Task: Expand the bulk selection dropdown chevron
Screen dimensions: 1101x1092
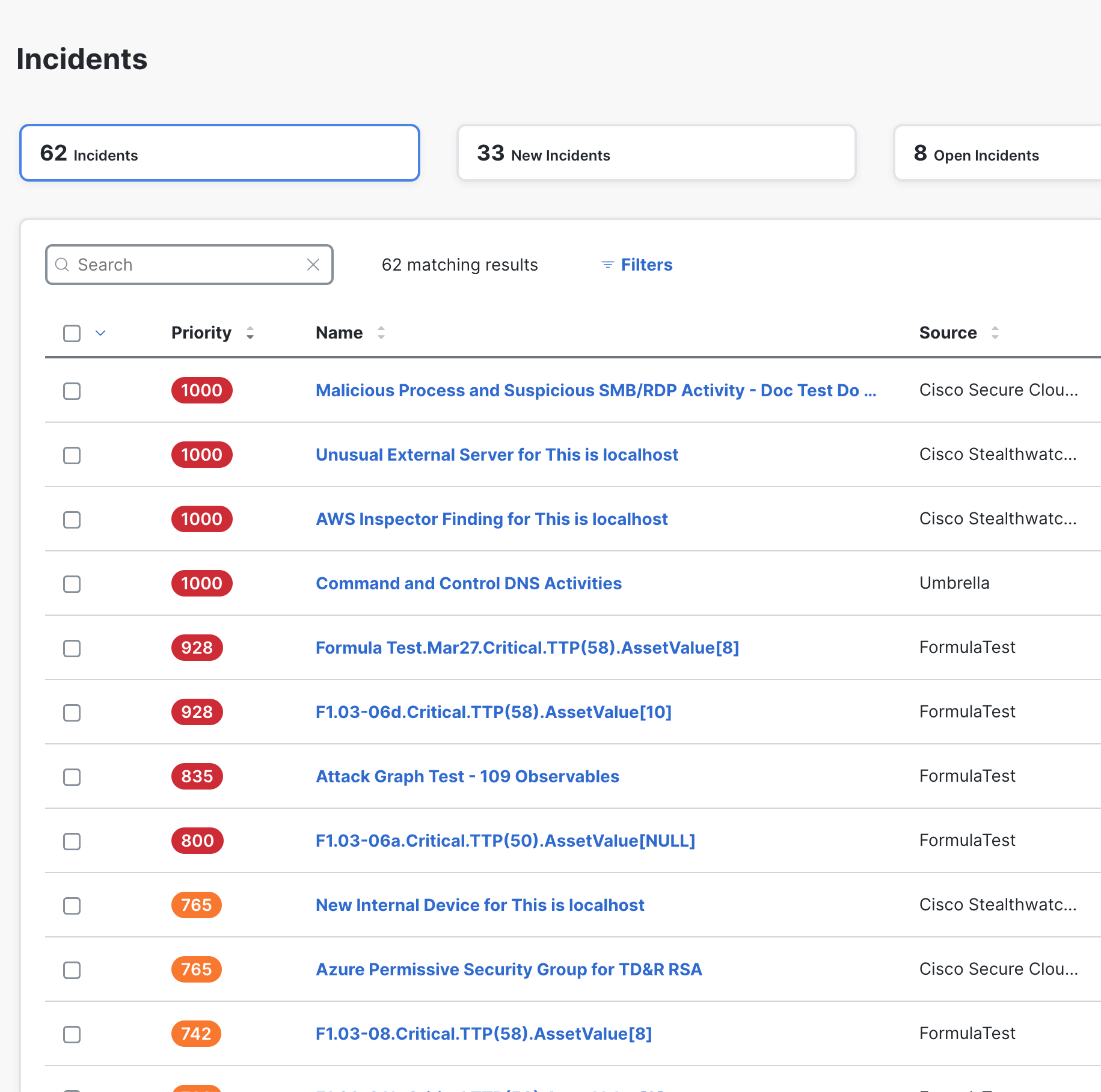Action: point(100,333)
